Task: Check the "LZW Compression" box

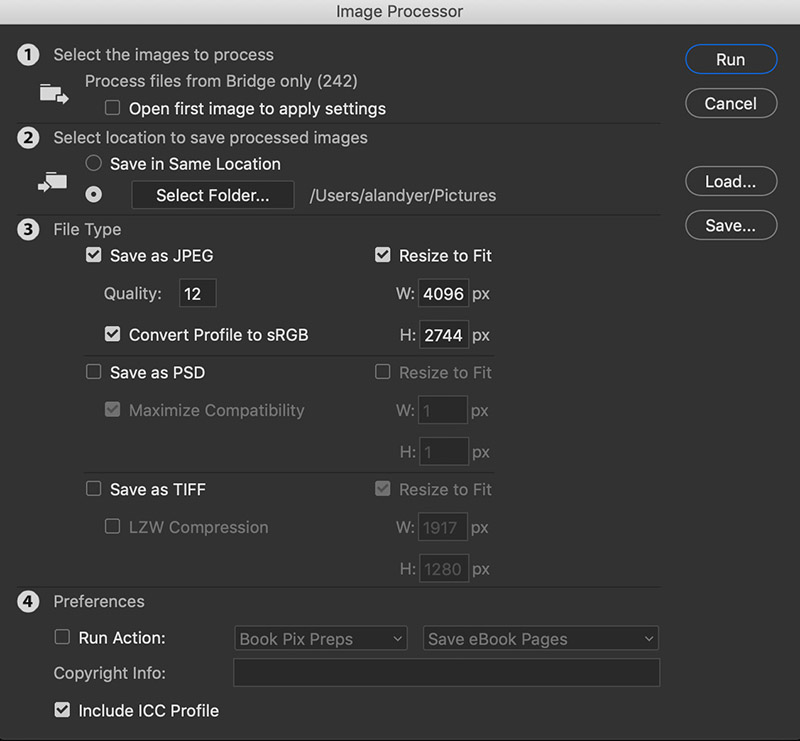Action: 112,527
